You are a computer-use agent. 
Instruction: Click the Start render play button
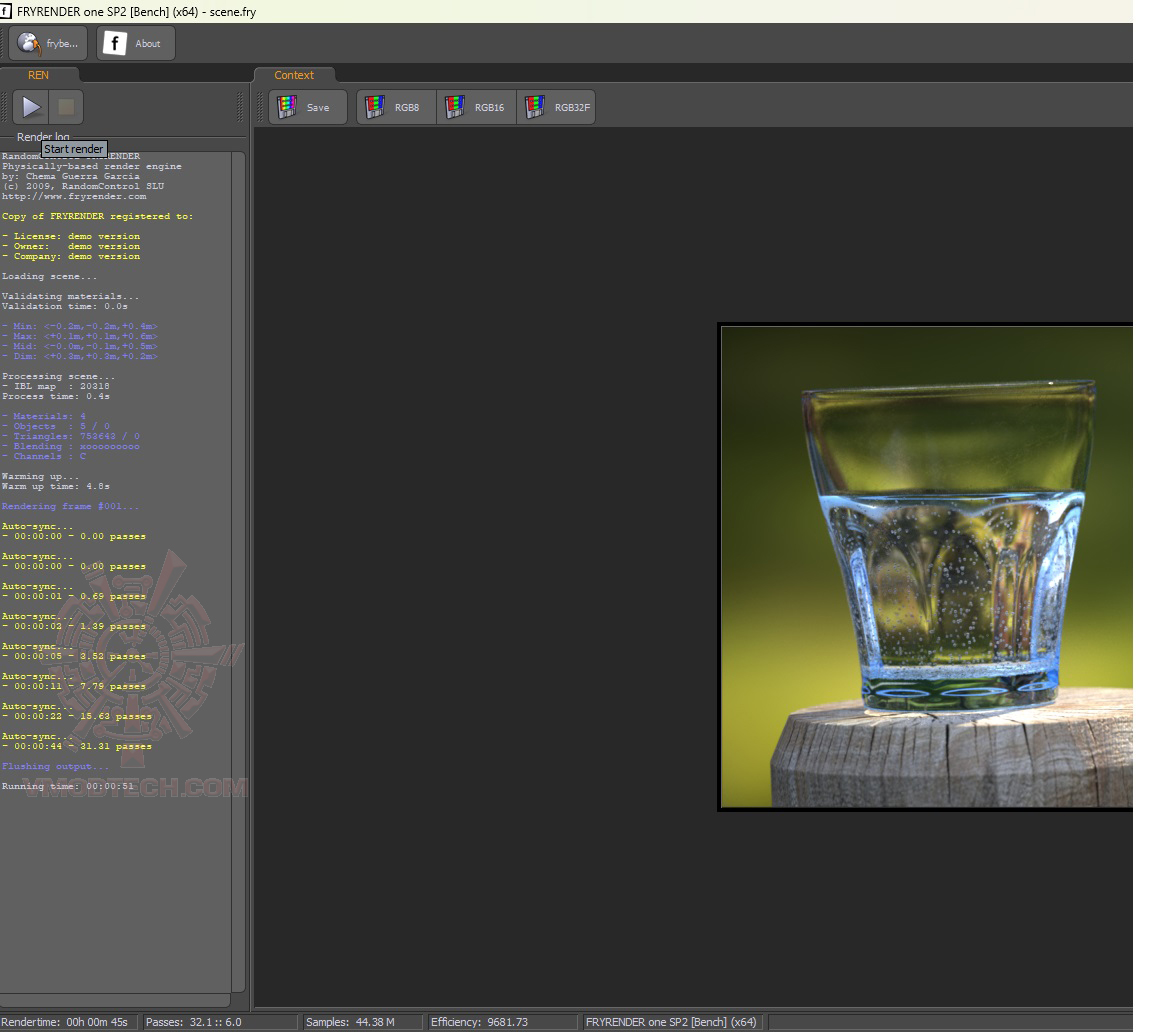(31, 107)
